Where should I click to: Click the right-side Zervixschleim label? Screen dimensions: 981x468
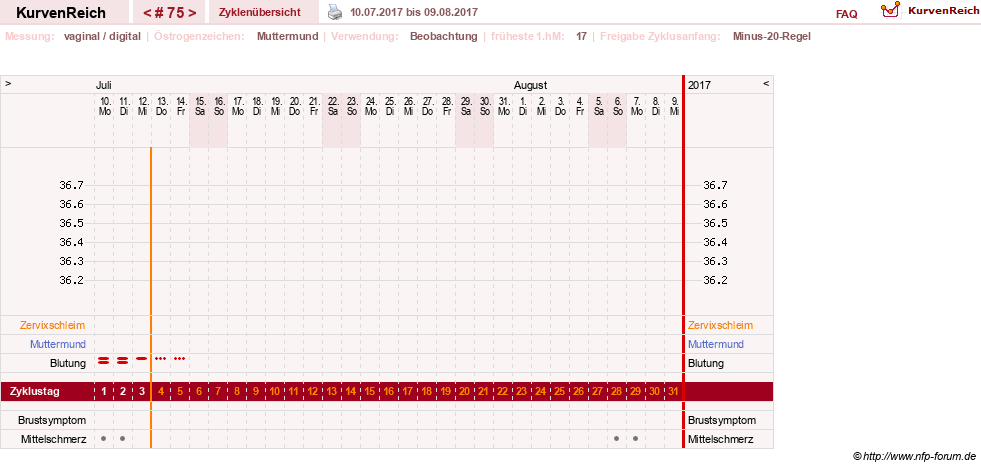[x=721, y=325]
